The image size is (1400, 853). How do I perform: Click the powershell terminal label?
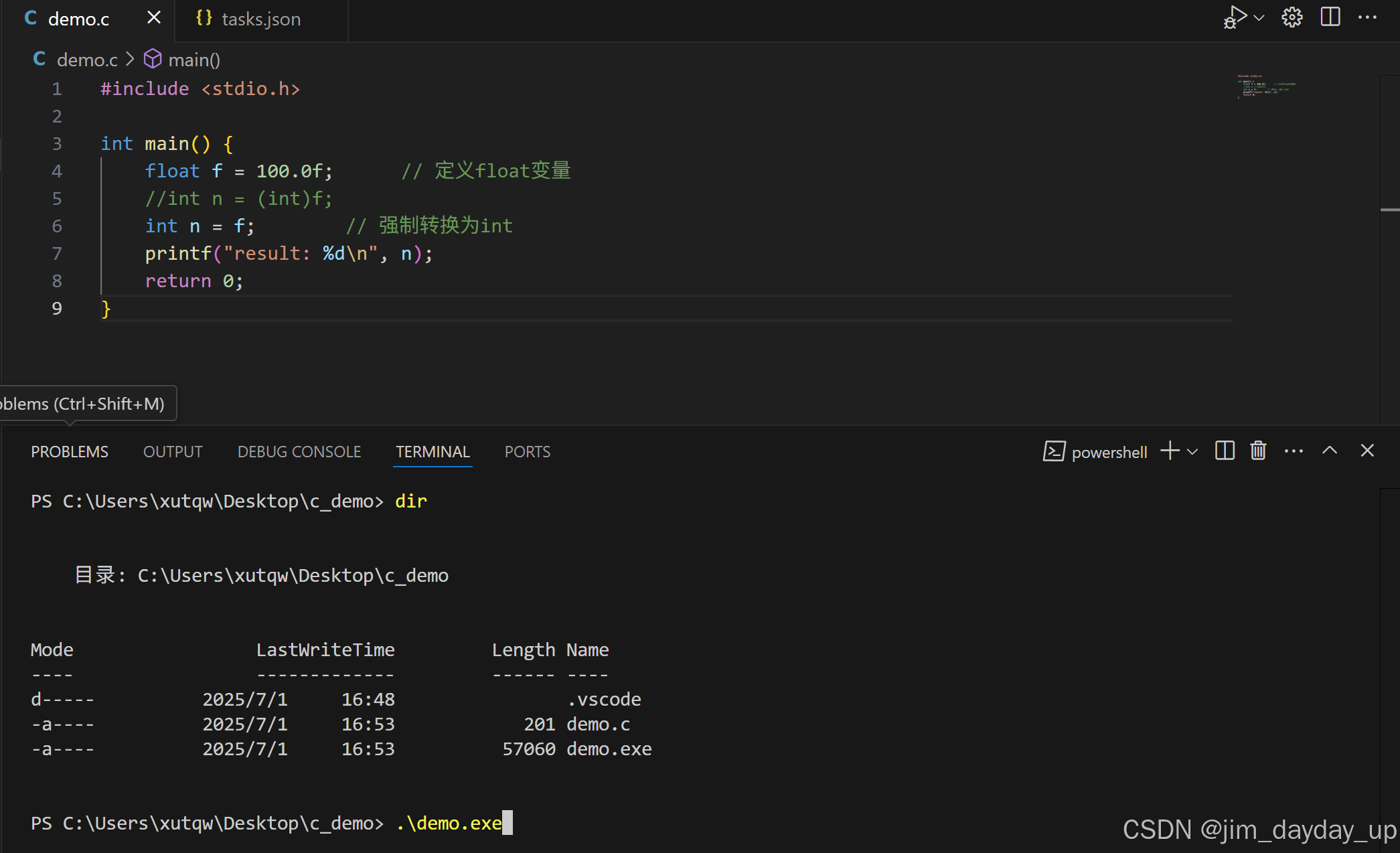1109,453
